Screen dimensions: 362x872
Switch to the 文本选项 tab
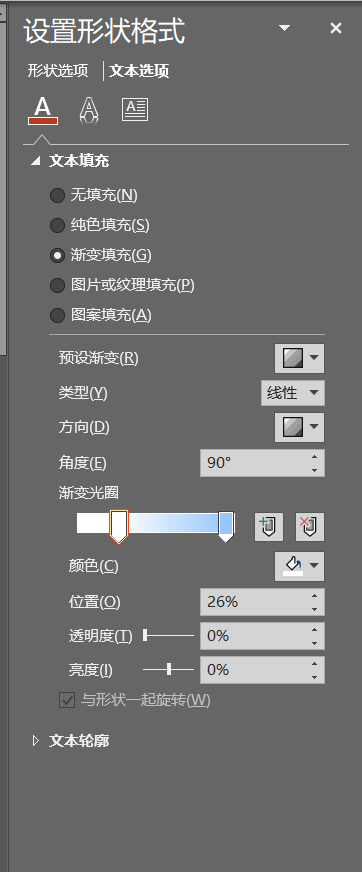click(x=139, y=71)
